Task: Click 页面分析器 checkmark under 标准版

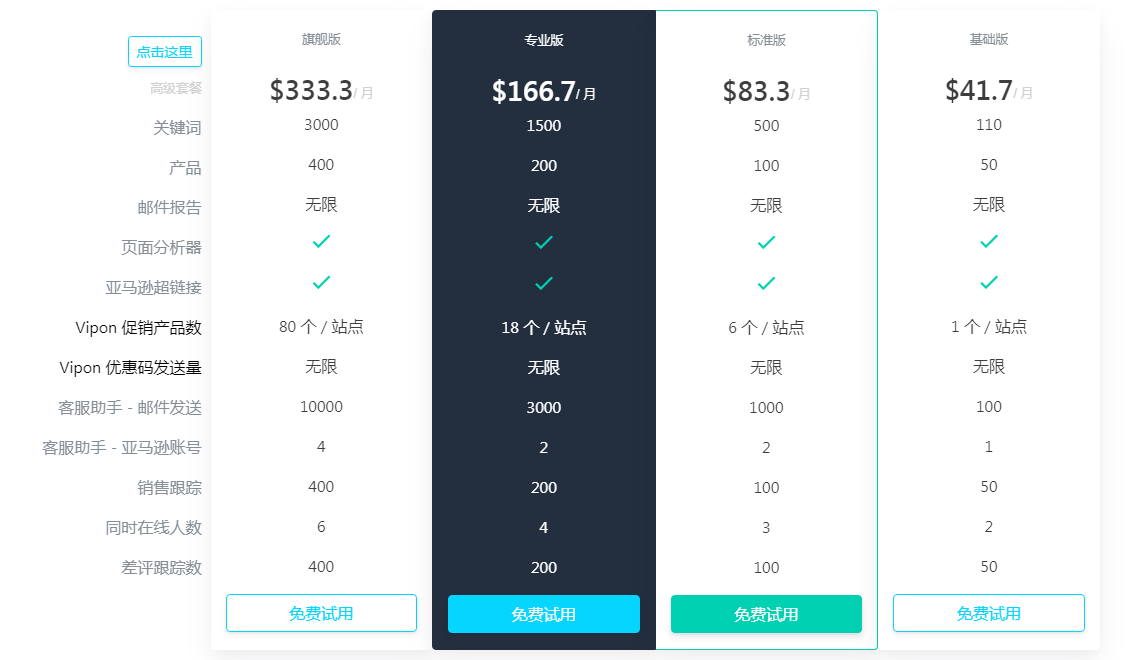Action: pyautogui.click(x=766, y=243)
